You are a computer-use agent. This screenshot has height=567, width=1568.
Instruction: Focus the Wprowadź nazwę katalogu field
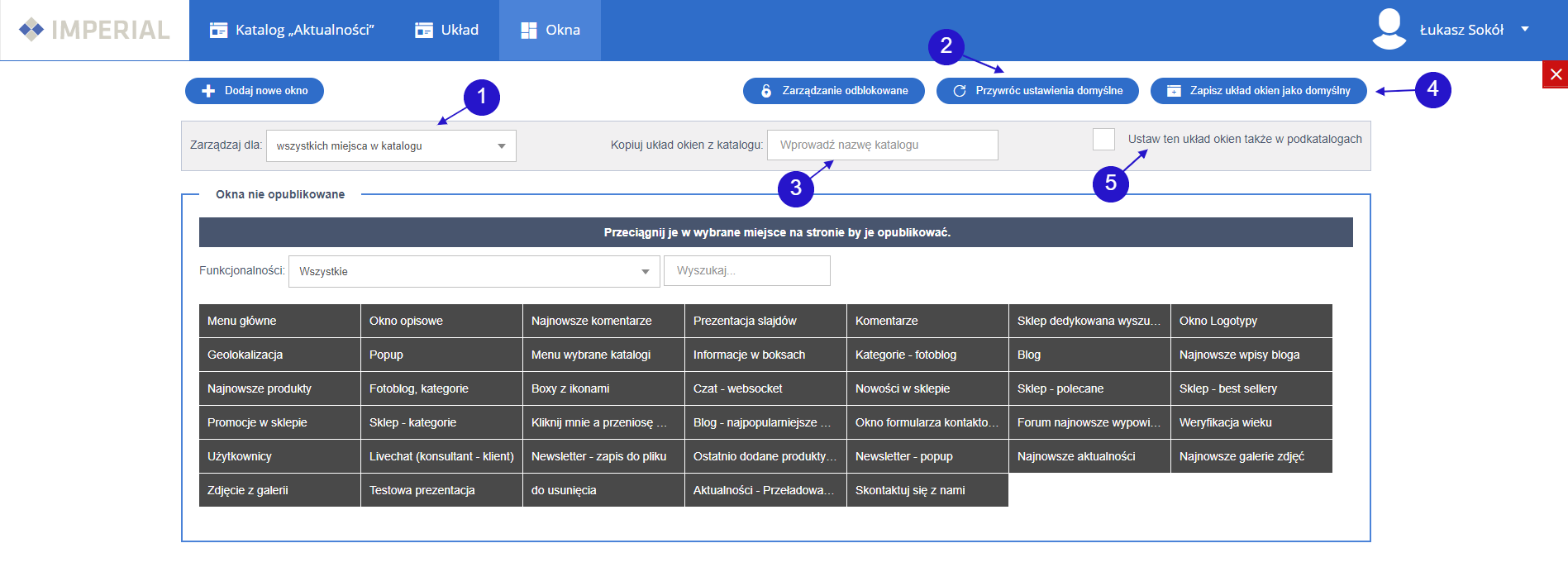click(x=882, y=145)
